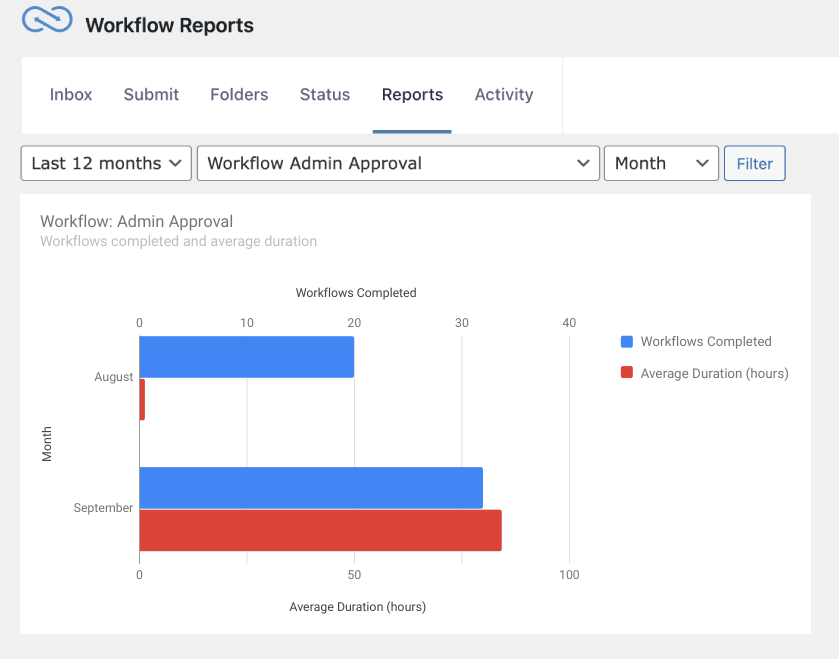Viewport: 839px width, 659px height.
Task: Click August's small red duration bar
Action: pyautogui.click(x=142, y=399)
